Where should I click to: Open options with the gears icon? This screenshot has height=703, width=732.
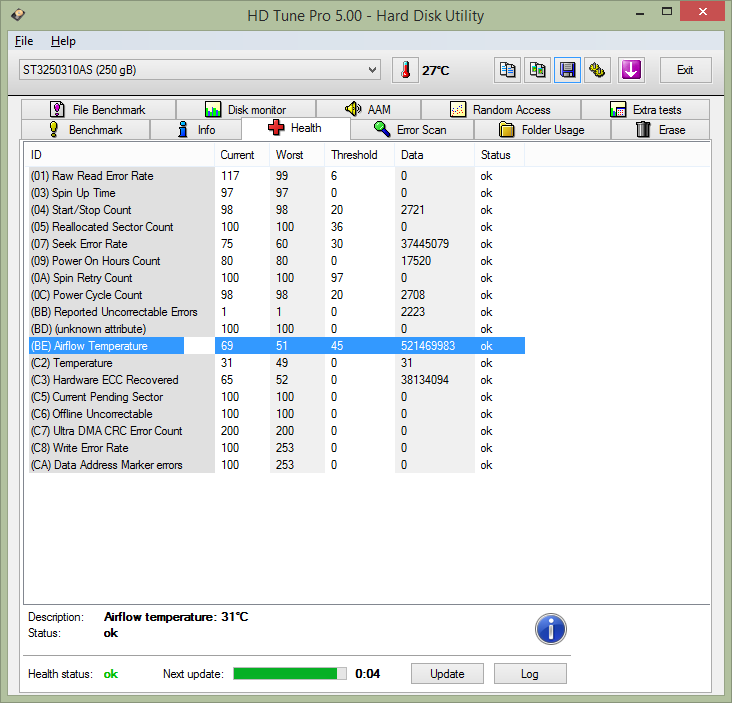(597, 70)
